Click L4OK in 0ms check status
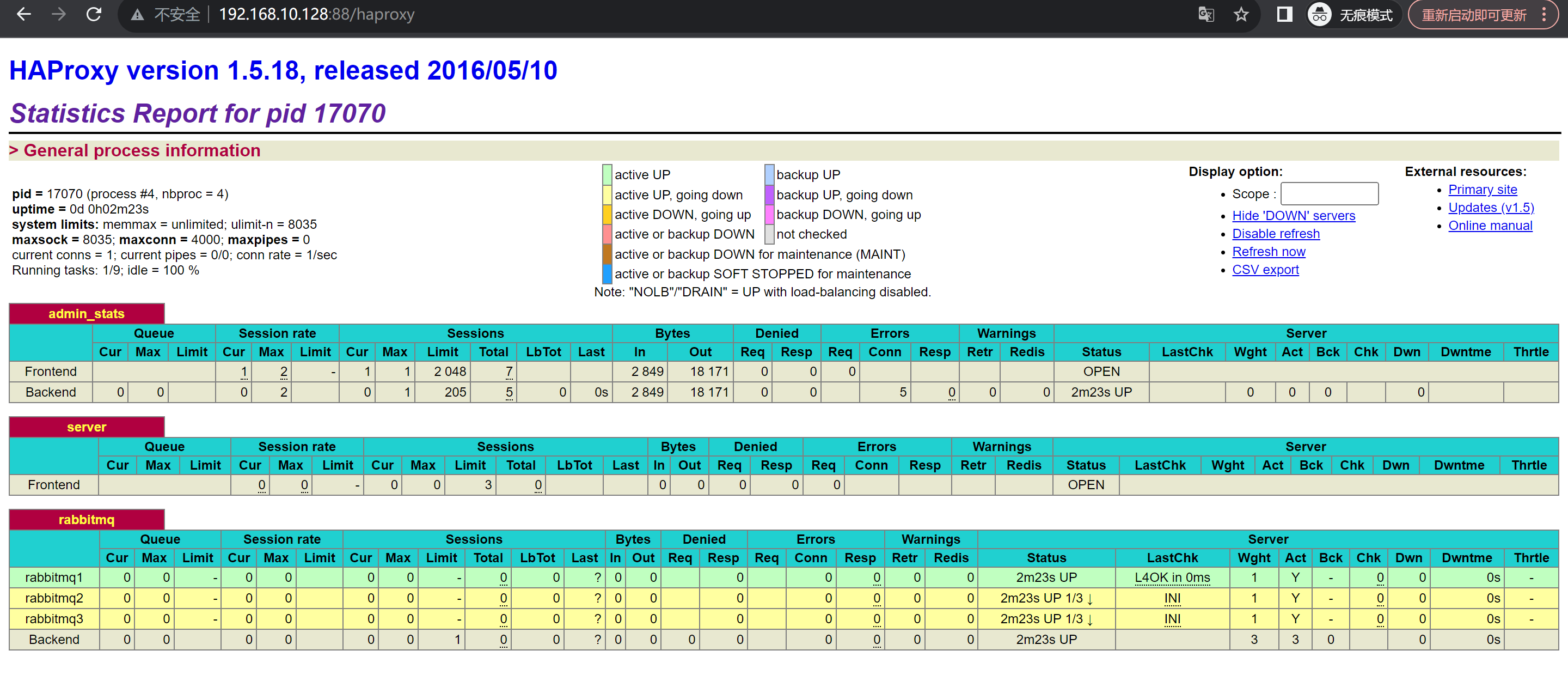Image resolution: width=1568 pixels, height=687 pixels. [1172, 577]
